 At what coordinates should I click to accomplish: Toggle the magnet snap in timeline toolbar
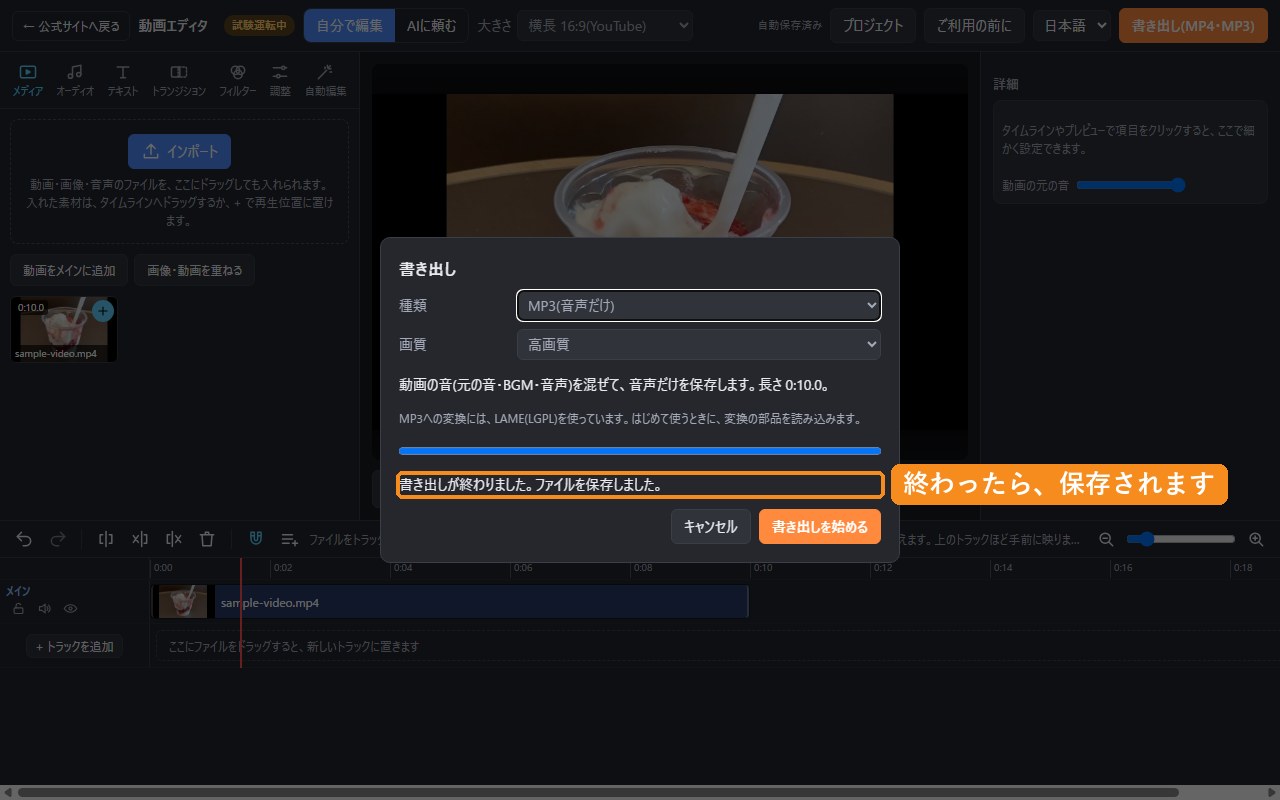pyautogui.click(x=256, y=539)
